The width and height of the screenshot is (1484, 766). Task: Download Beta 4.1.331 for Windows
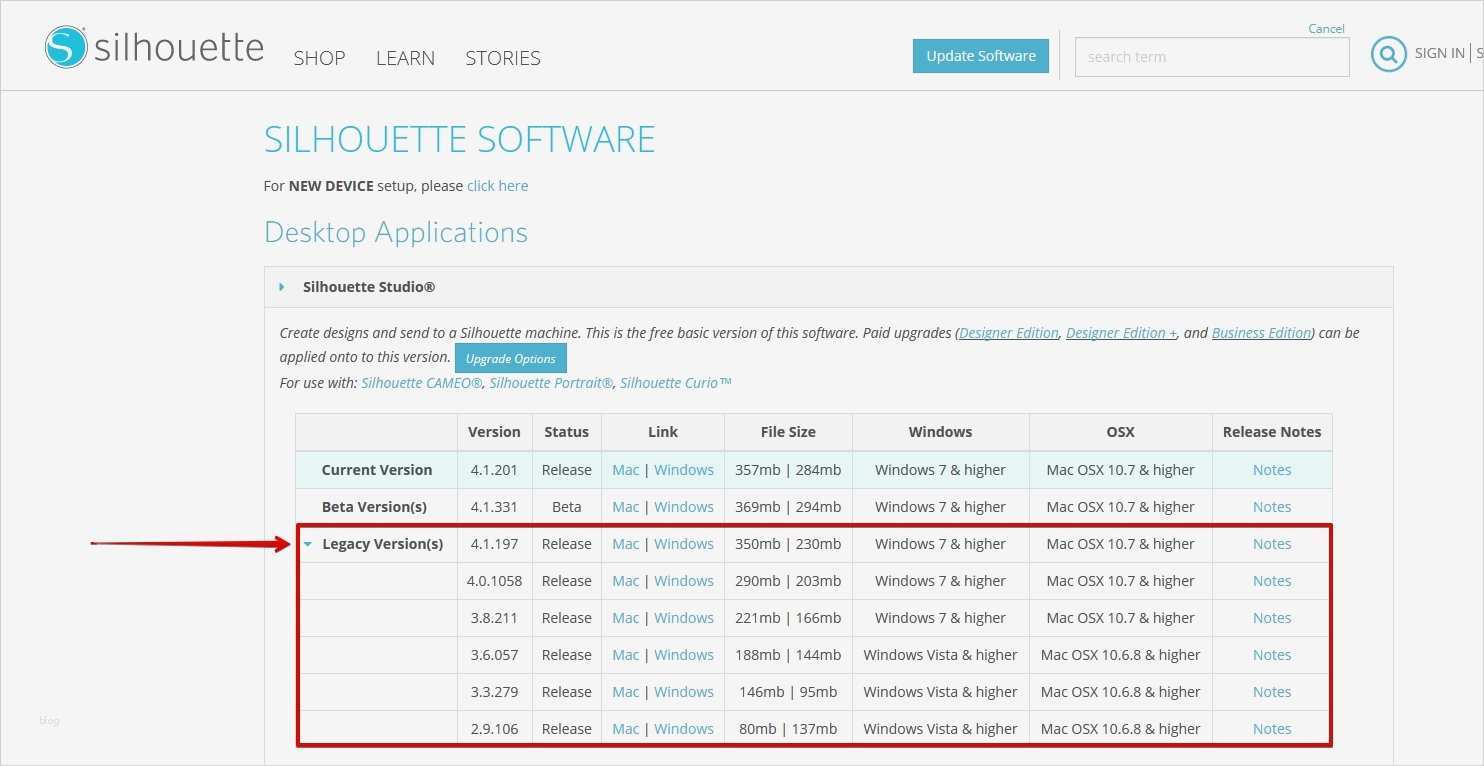click(684, 507)
